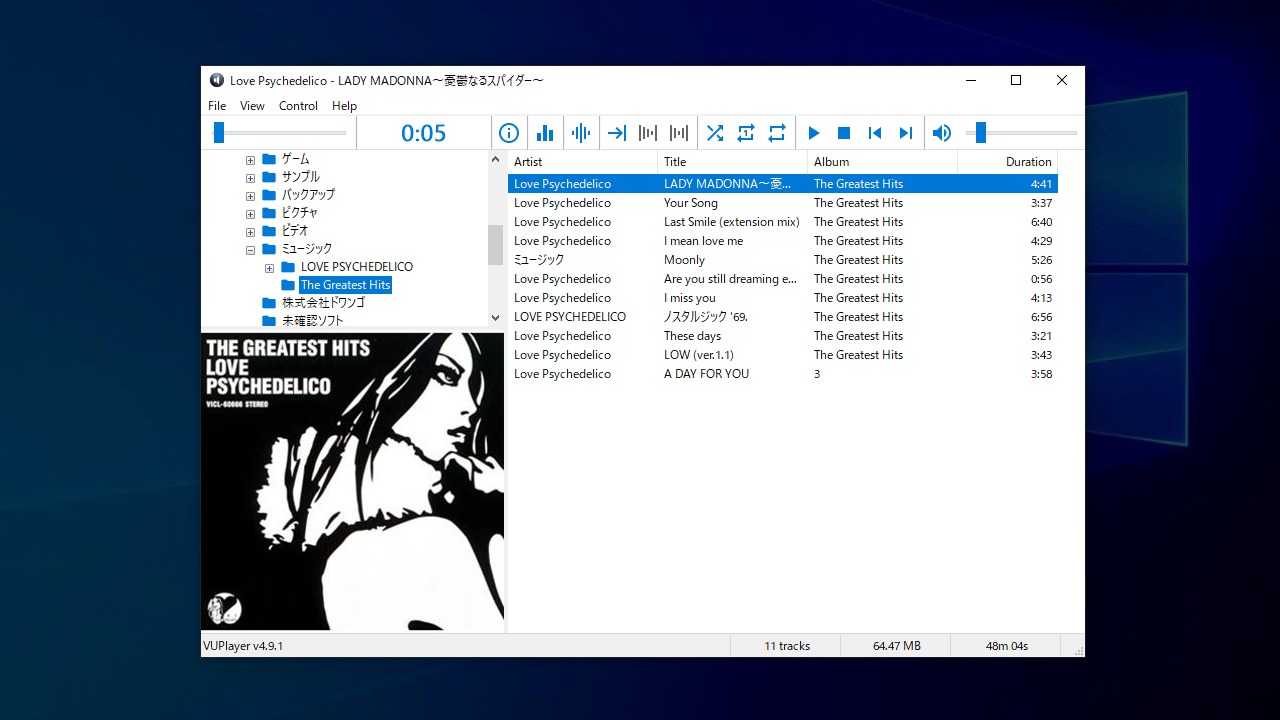Enable random shuffle playback
Screen dimensions: 1280x720
(715, 133)
